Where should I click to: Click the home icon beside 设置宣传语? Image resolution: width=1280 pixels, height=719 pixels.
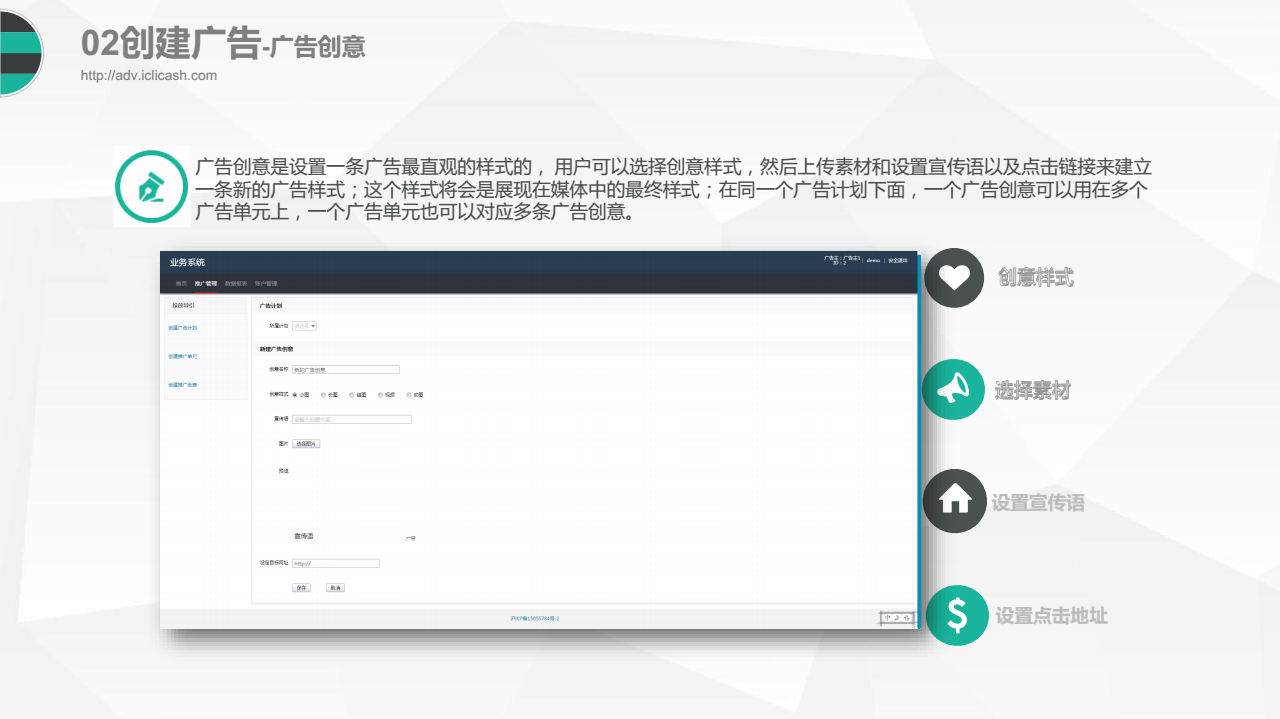(x=953, y=502)
